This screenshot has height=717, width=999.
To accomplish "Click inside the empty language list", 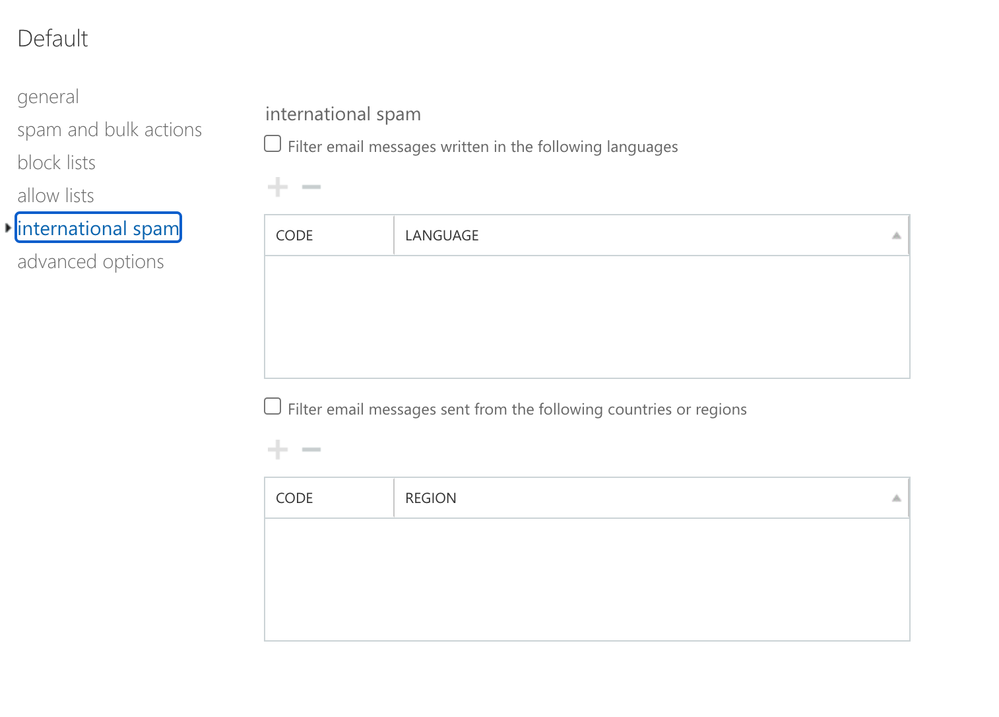I will [587, 316].
